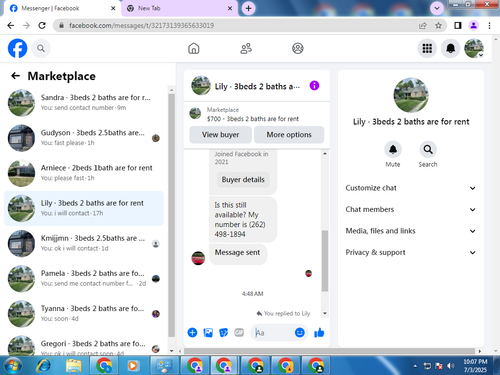Open the browser side panel icon
Viewport: 500px width, 375px height.
click(x=458, y=25)
